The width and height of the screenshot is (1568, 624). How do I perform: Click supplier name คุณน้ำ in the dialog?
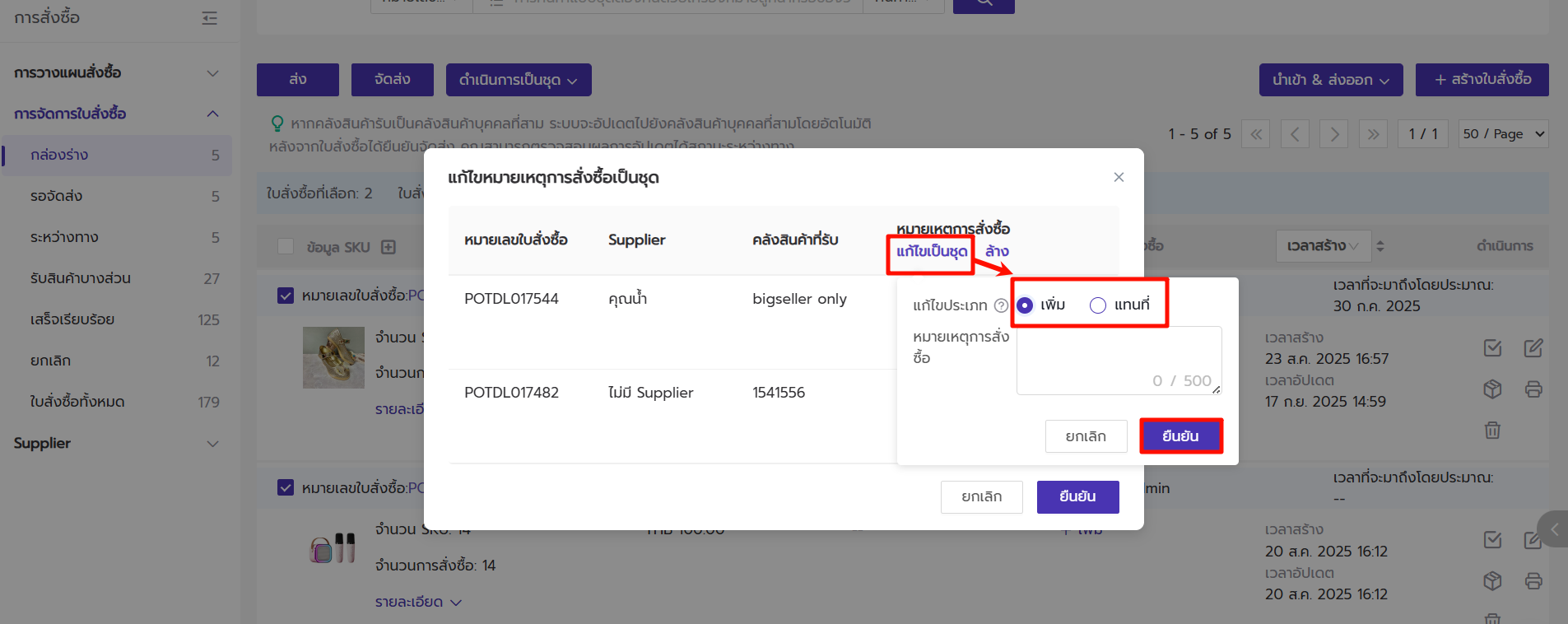[627, 299]
